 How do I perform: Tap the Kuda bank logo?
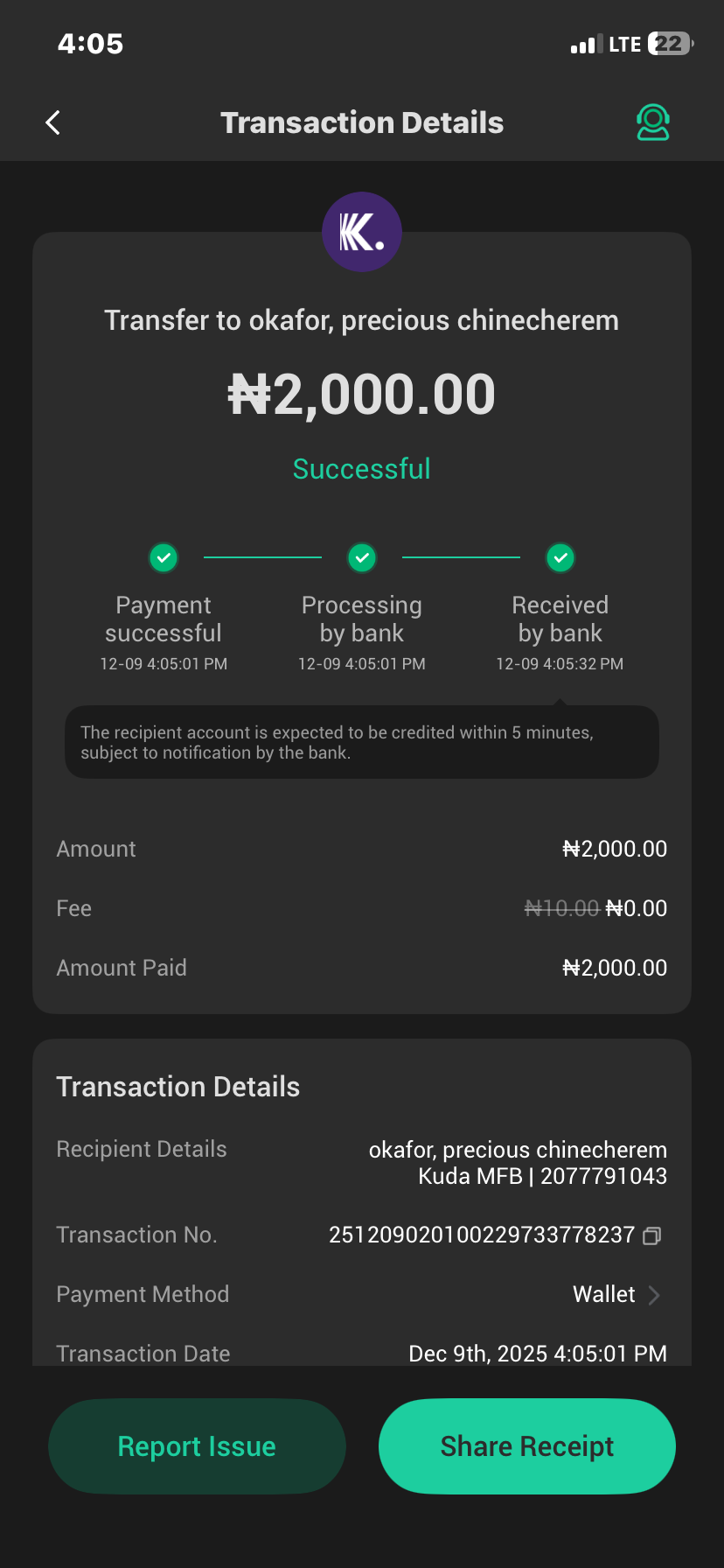[362, 232]
